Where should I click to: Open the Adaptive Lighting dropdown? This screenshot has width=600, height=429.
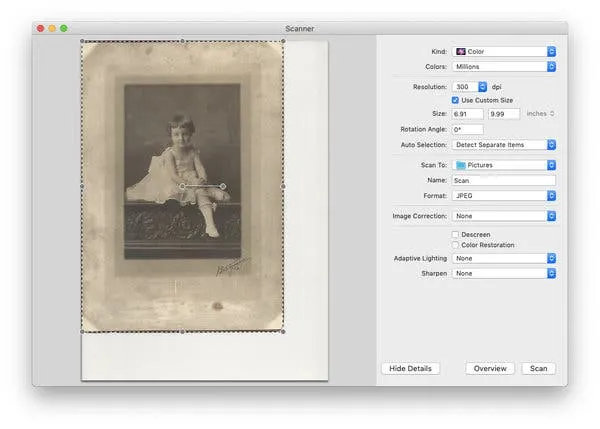tap(503, 258)
